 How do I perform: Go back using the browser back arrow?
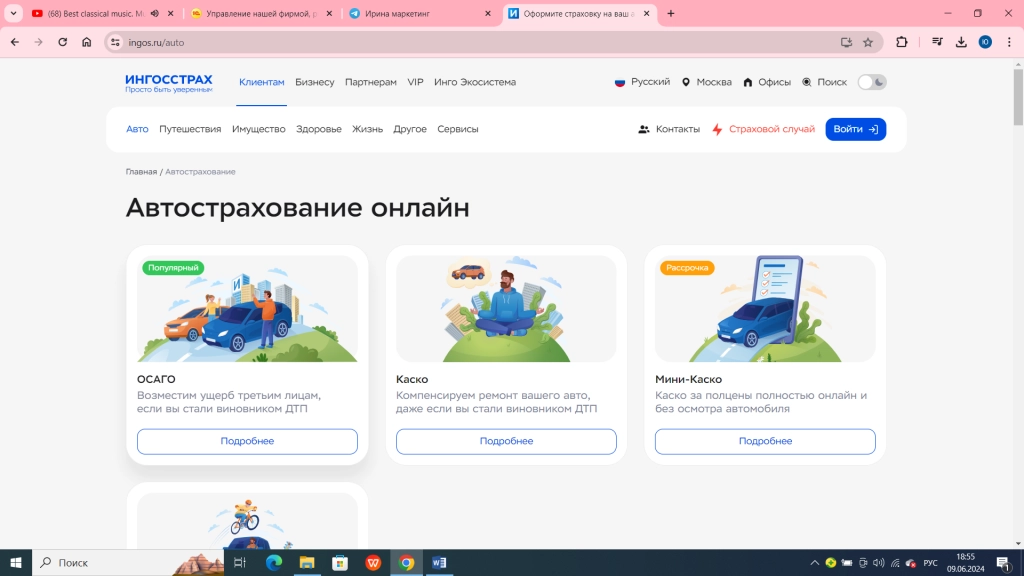(15, 42)
